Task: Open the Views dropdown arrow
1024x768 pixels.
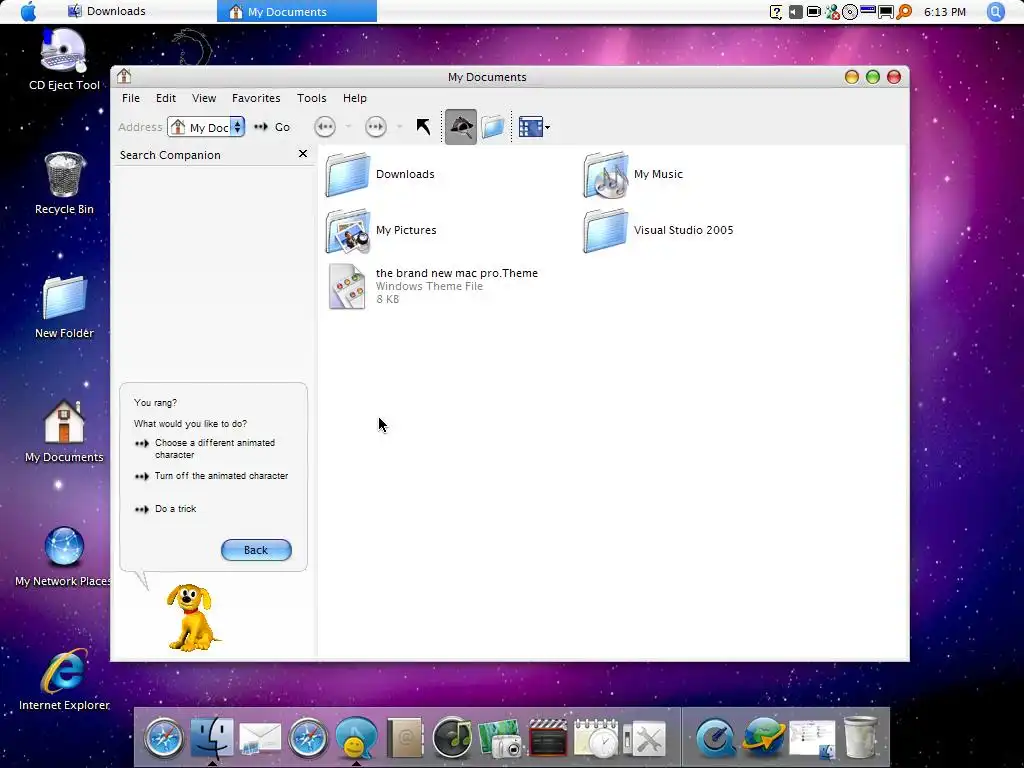Action: click(547, 127)
